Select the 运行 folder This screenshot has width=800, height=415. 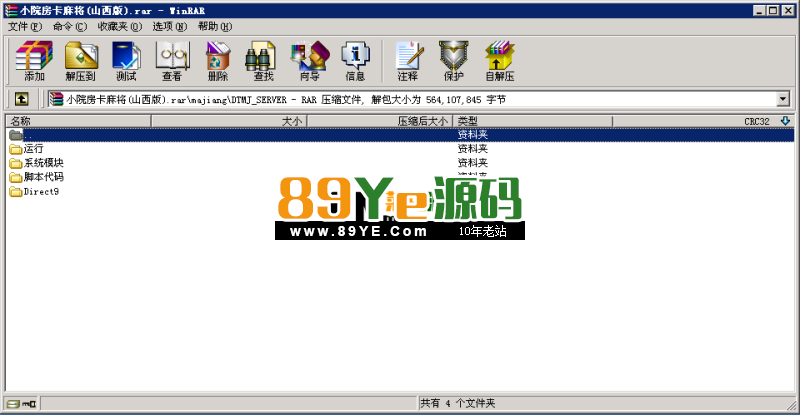tap(27, 149)
